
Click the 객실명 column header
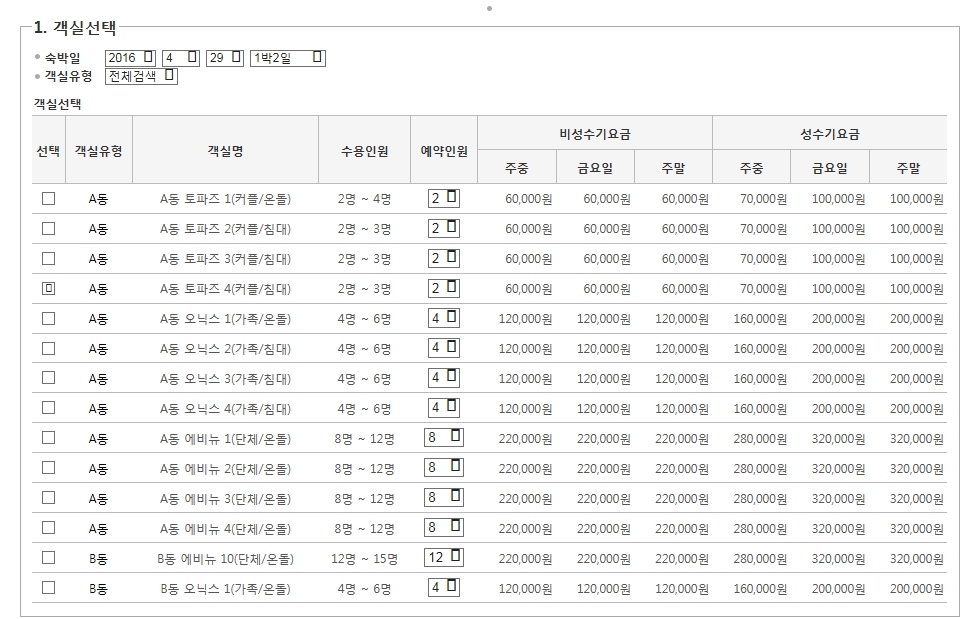[226, 150]
